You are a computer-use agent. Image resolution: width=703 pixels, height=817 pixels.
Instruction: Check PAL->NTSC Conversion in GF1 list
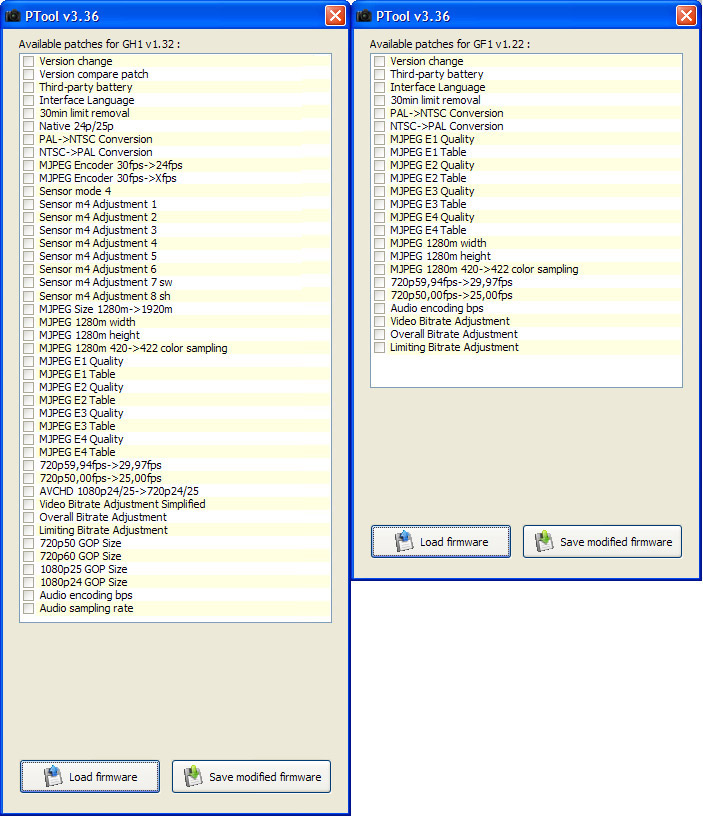380,114
